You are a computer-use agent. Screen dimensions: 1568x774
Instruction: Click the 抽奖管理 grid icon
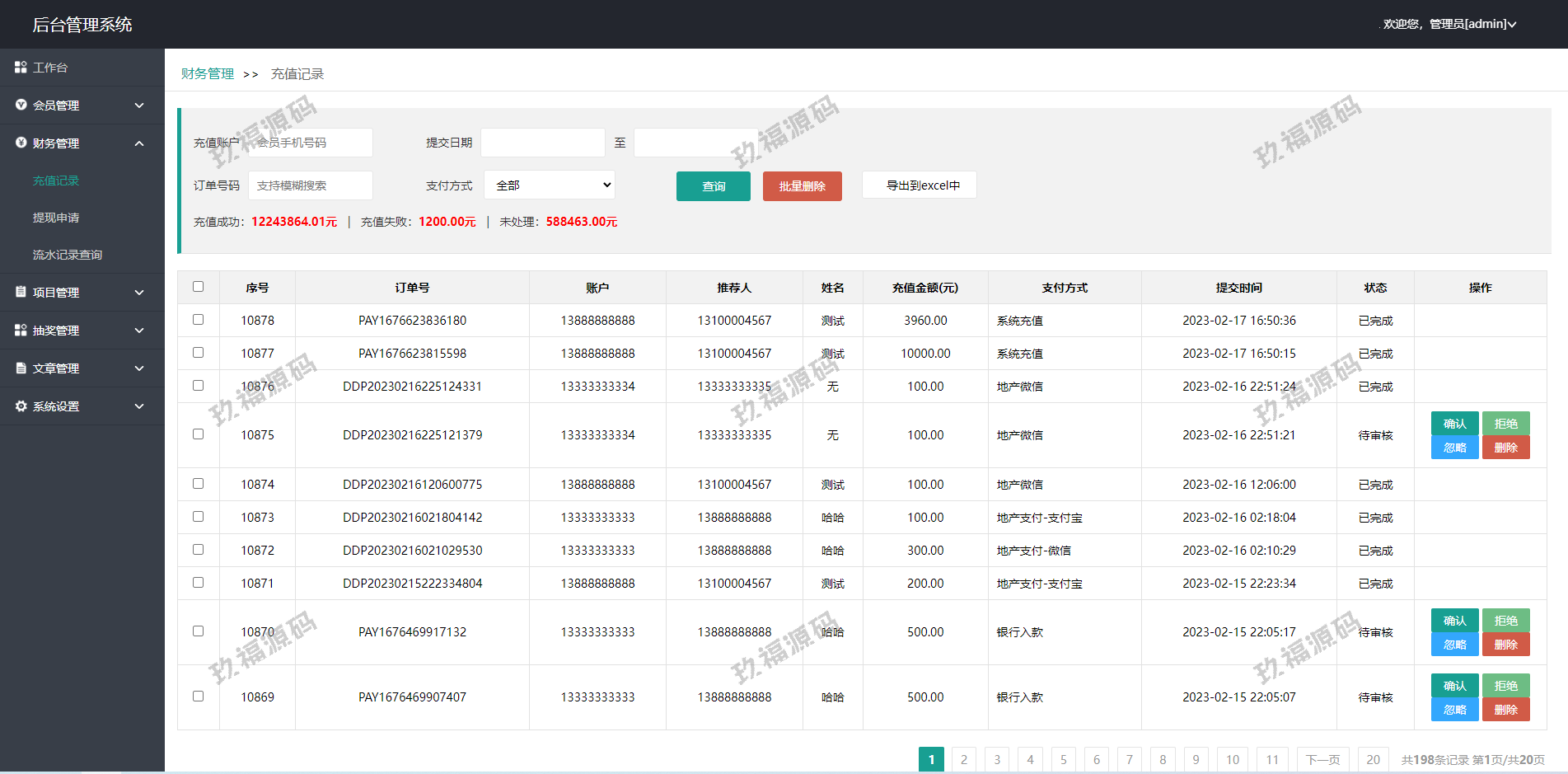pyautogui.click(x=21, y=330)
